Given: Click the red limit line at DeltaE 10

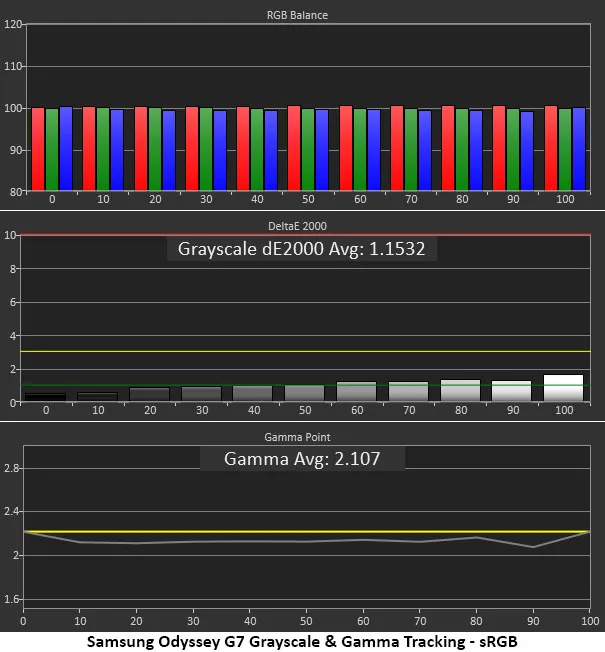Looking at the screenshot, I should point(300,235).
